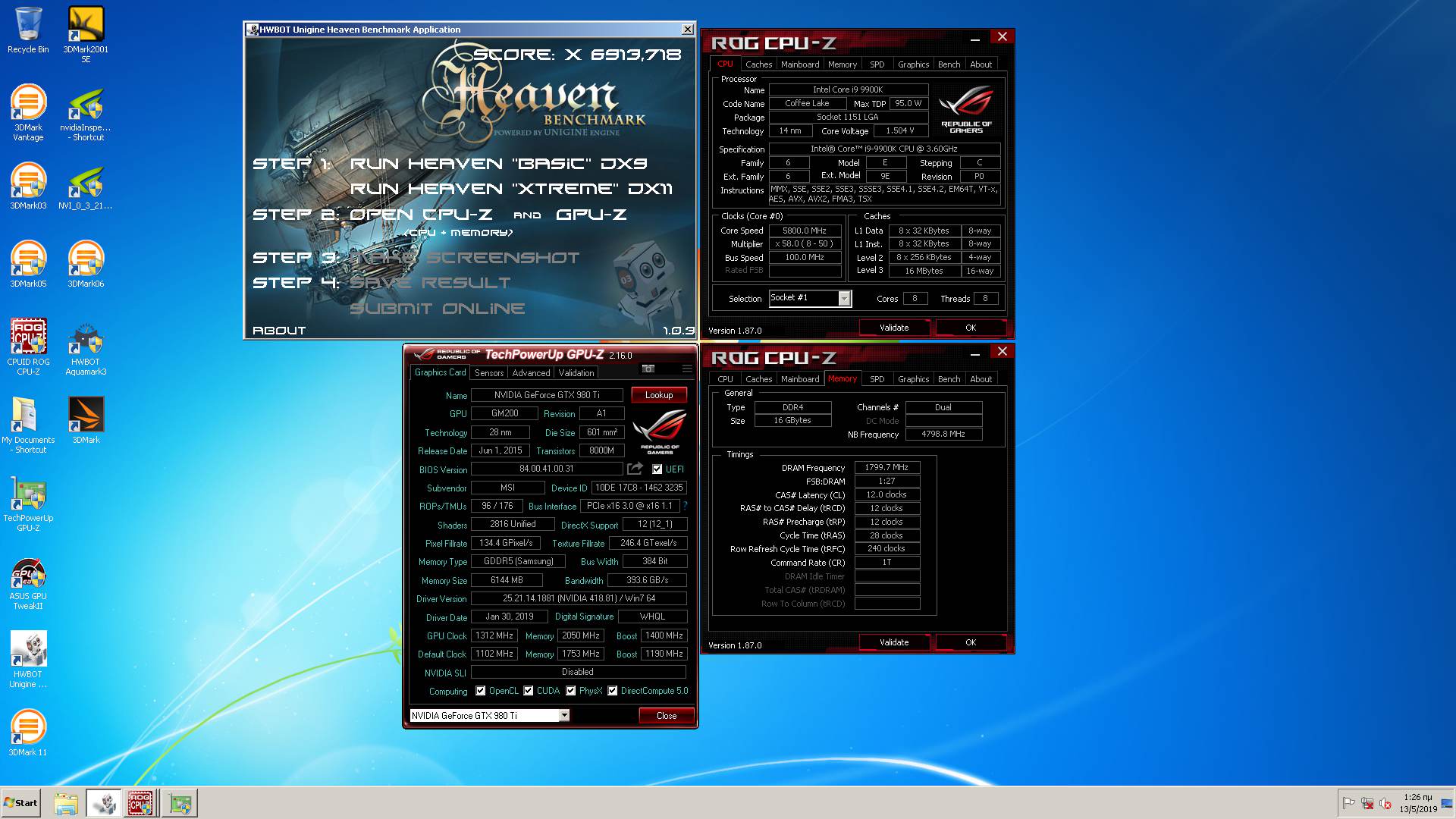Toggle the UEFI checkbox in GPU-Z
This screenshot has height=819, width=1456.
pos(657,469)
